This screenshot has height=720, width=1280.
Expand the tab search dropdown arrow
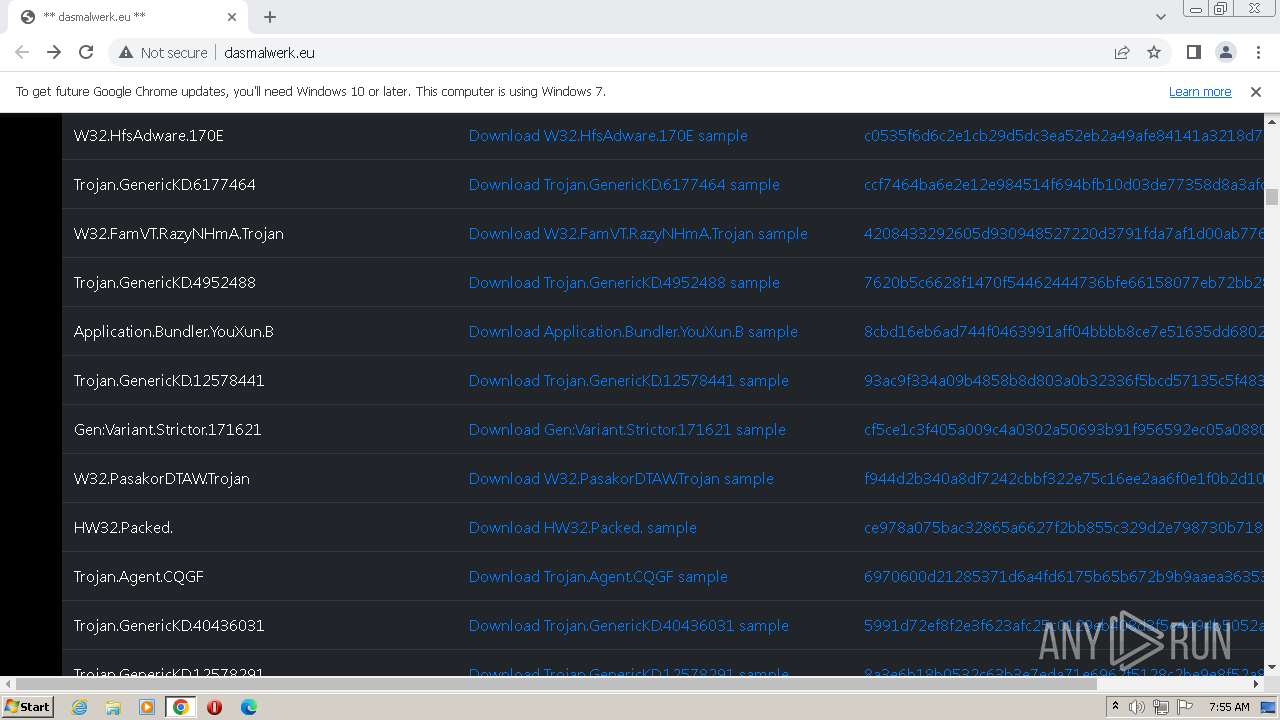tap(1160, 17)
